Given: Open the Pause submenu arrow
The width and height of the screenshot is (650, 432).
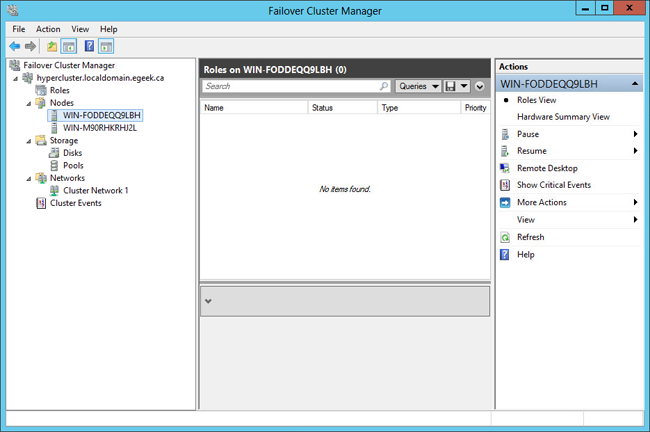Looking at the screenshot, I should tap(635, 134).
